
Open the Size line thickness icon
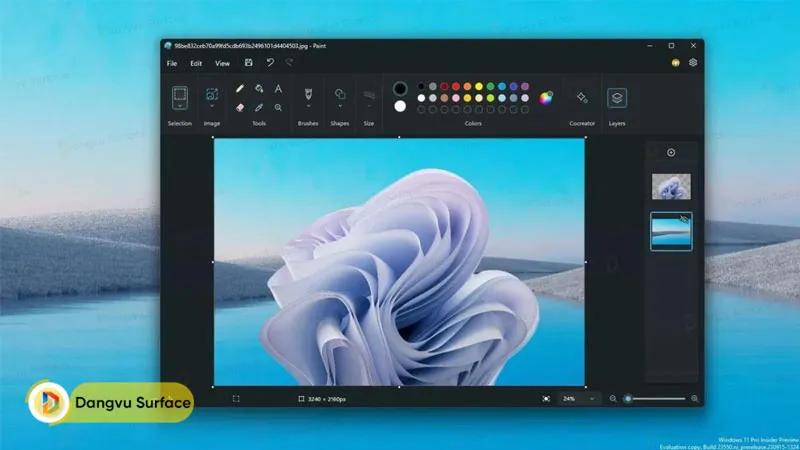click(x=369, y=95)
